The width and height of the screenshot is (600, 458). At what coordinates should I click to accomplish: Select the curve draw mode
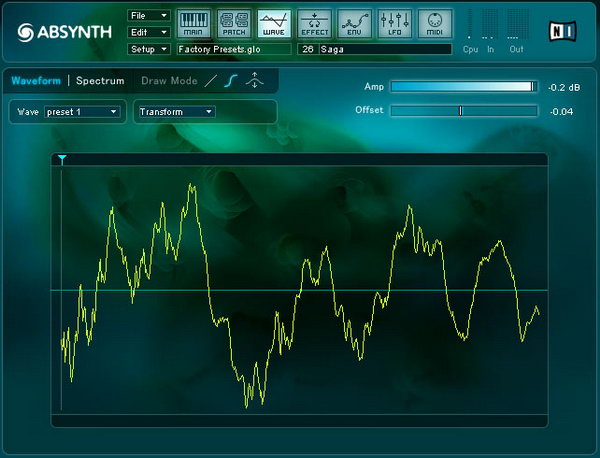(x=231, y=81)
